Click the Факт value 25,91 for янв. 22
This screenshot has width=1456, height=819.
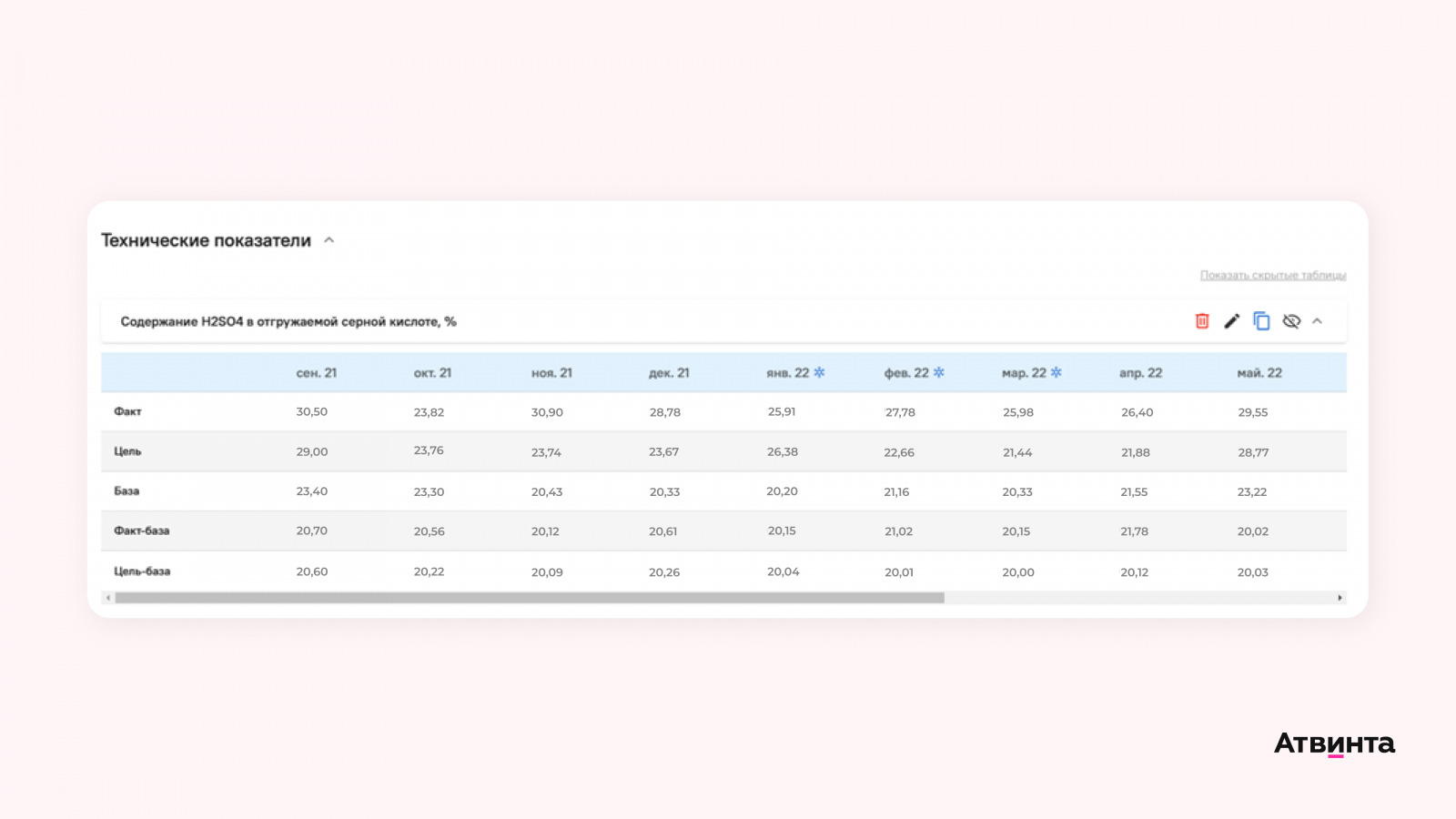tap(782, 411)
